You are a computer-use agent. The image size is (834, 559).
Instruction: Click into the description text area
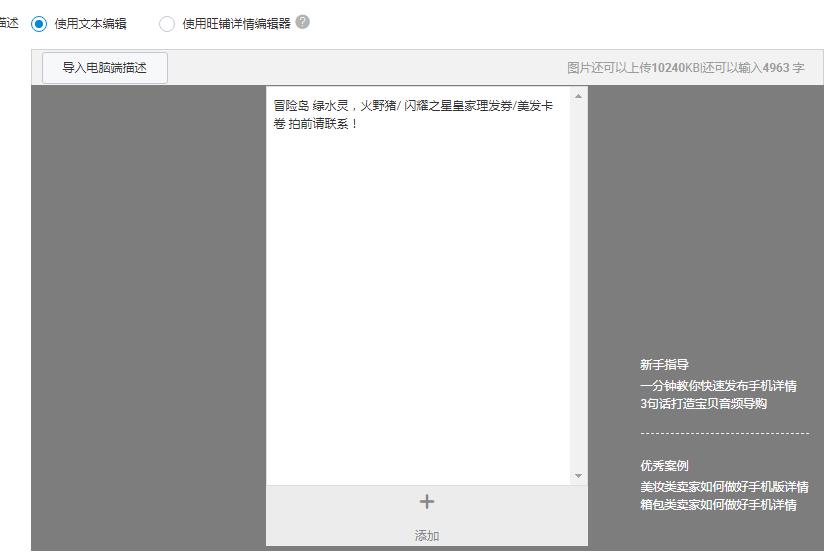[418, 286]
